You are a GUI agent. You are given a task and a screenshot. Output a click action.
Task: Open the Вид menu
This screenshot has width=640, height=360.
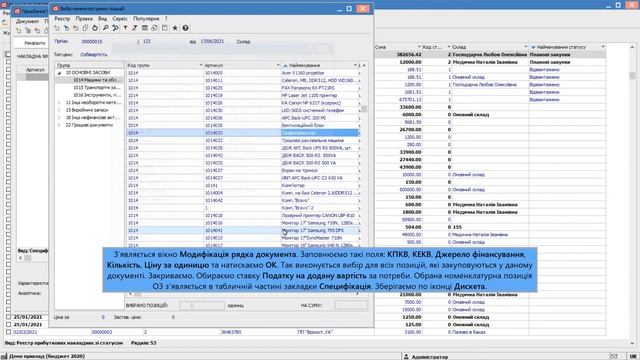102,19
